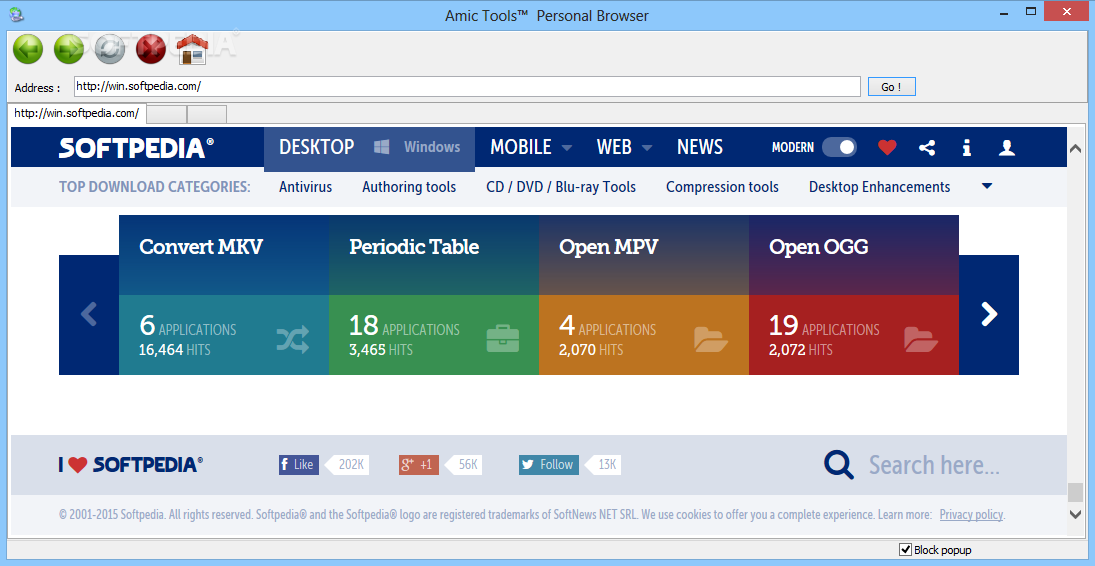Expand more top download categories arrow
This screenshot has height=566, width=1095.
click(987, 186)
